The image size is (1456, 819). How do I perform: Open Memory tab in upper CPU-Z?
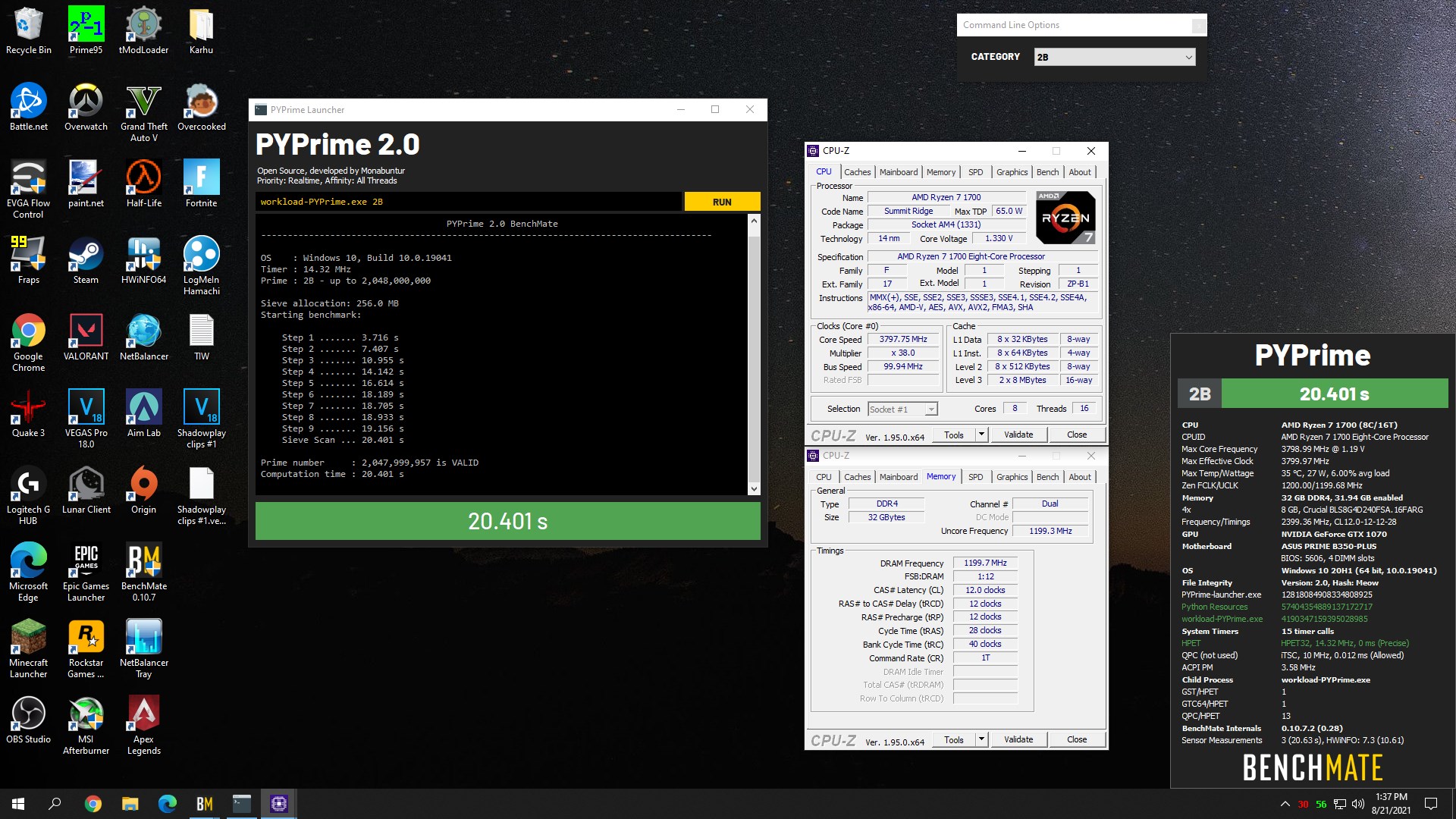(941, 172)
